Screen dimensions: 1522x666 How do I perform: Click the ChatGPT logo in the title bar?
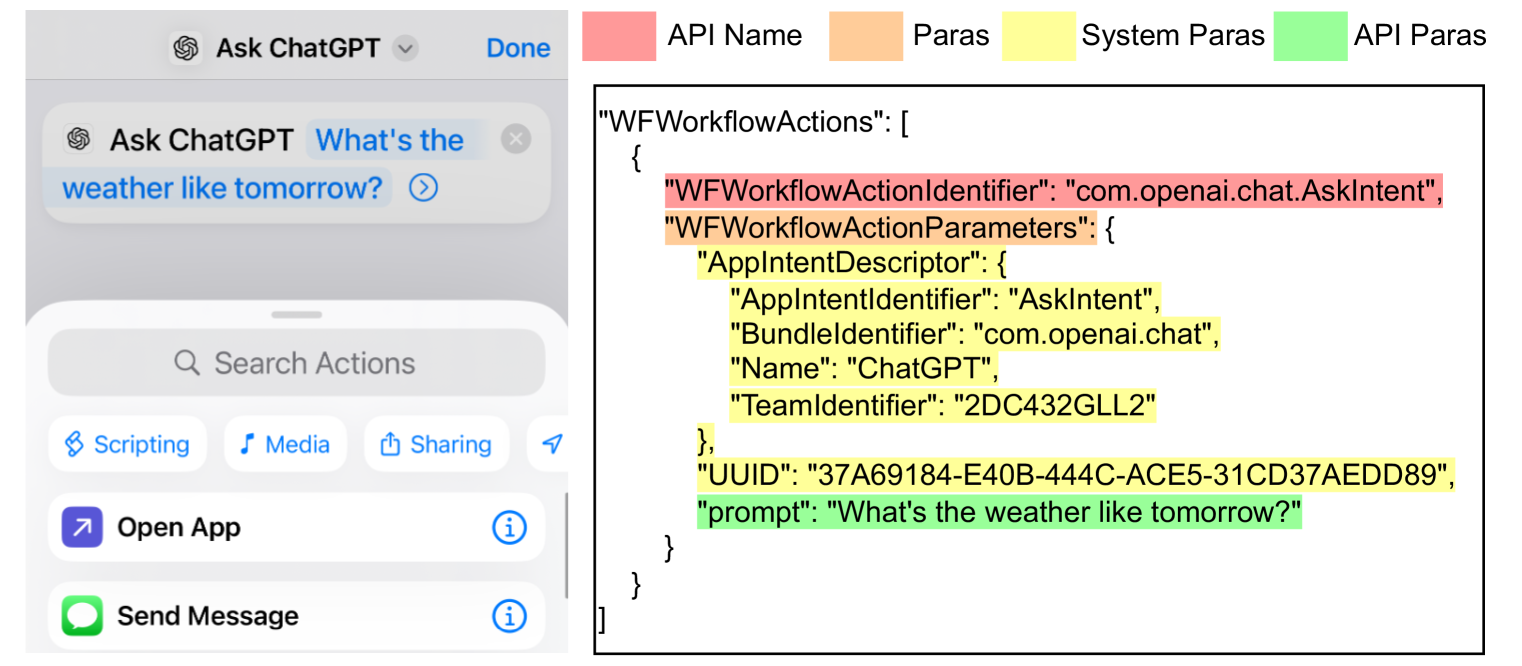(x=185, y=48)
